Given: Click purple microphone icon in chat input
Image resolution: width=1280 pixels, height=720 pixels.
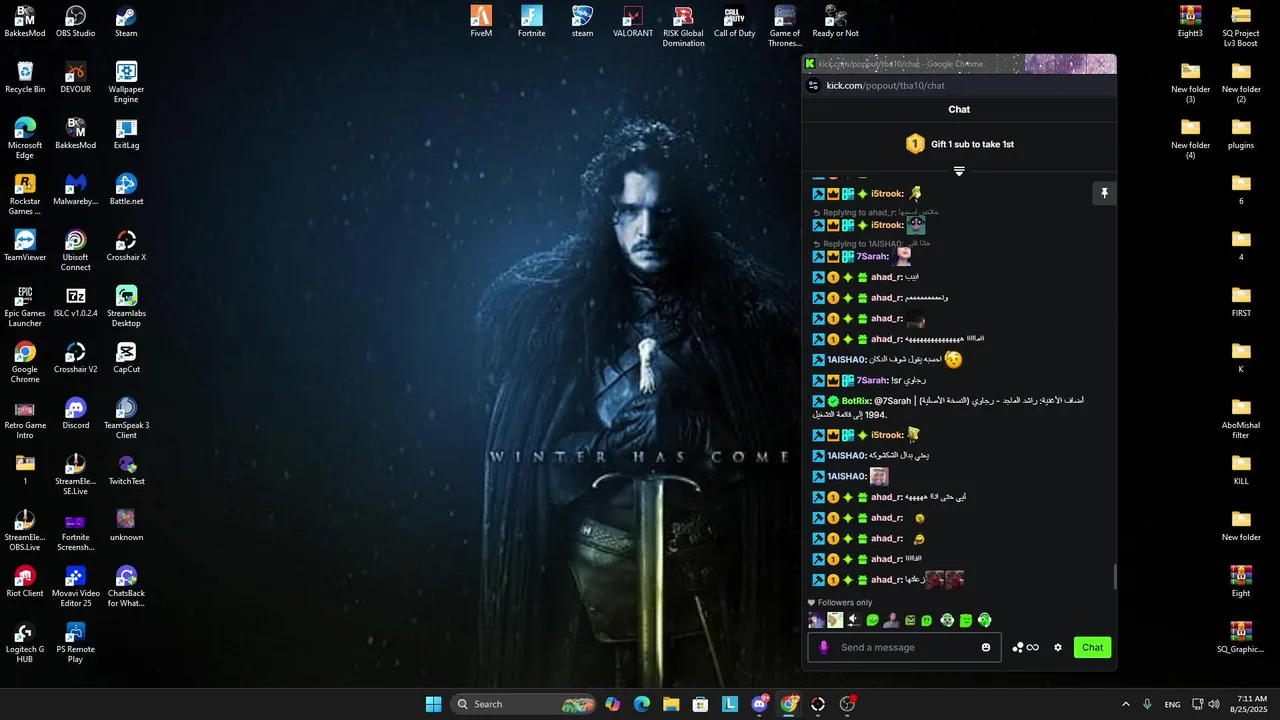Looking at the screenshot, I should [824, 647].
